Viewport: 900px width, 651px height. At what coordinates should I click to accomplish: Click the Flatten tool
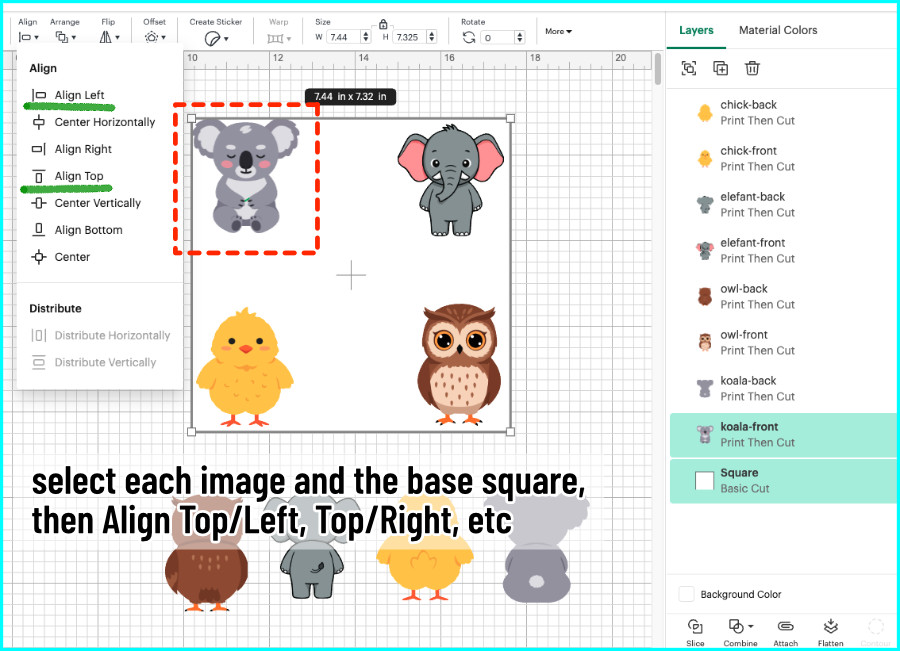[831, 632]
